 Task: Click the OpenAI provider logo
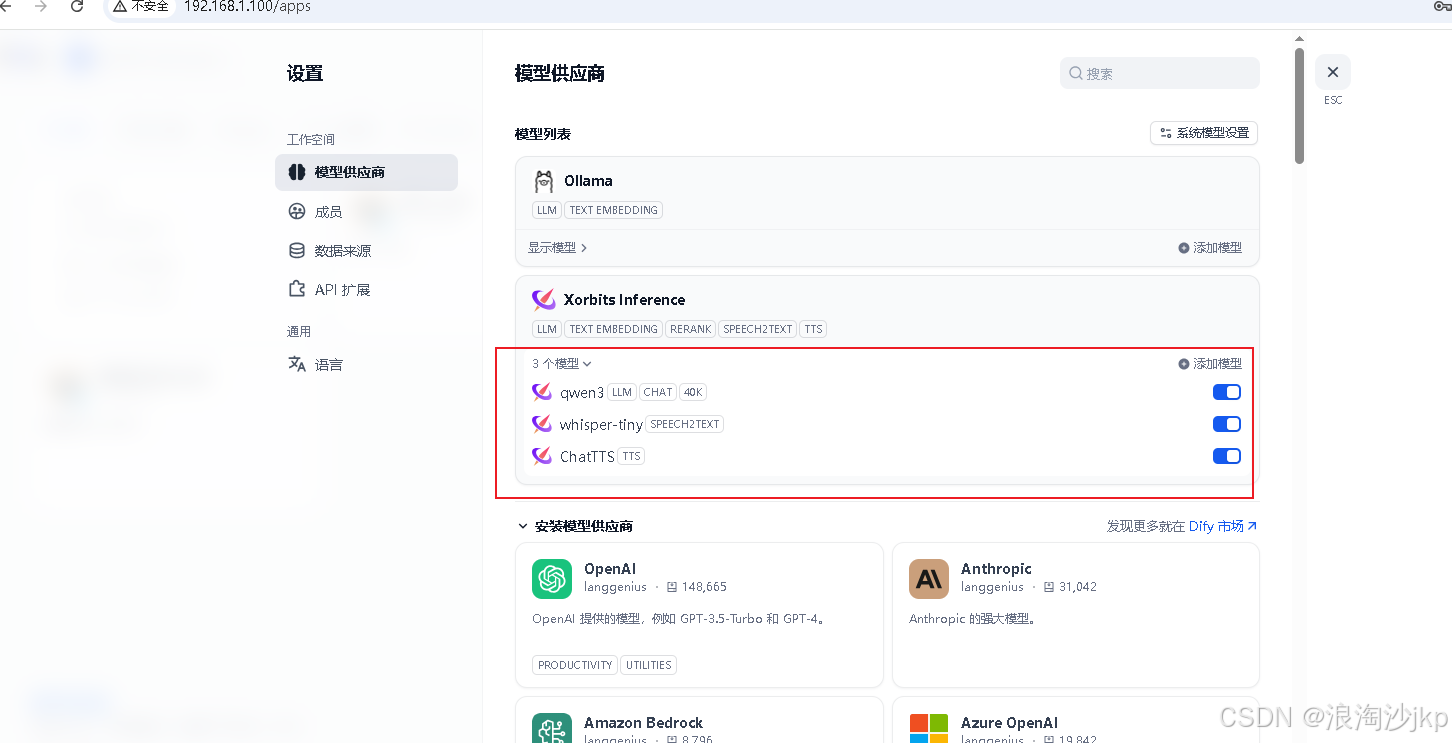point(552,579)
